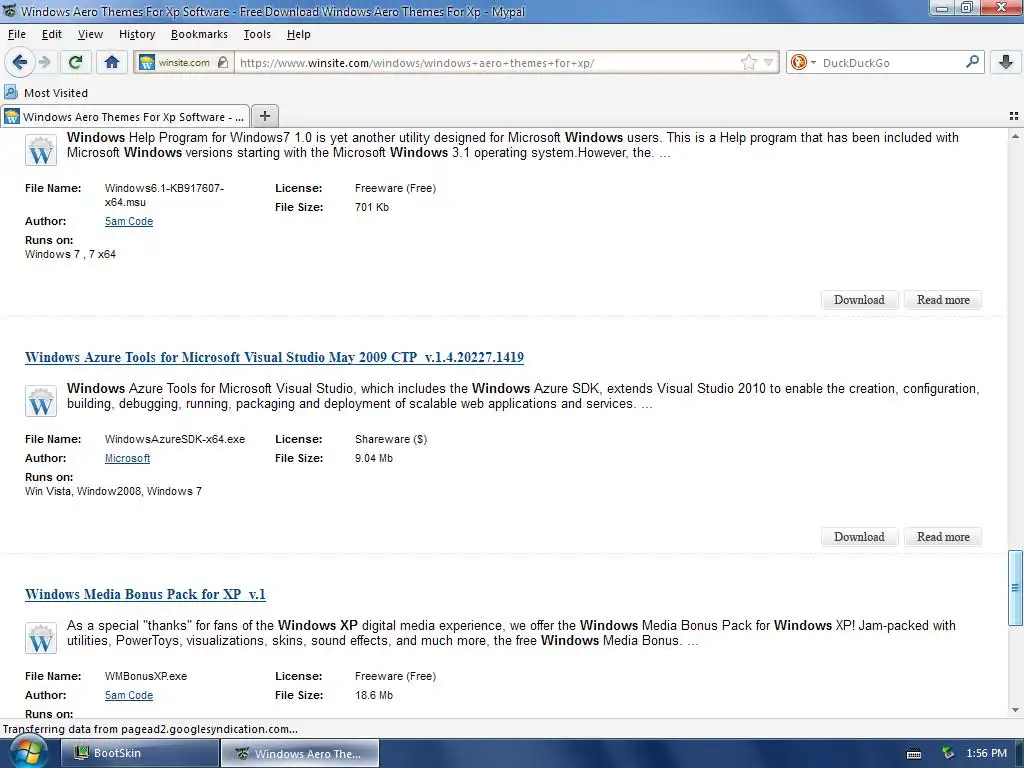1024x768 pixels.
Task: Click the network tray icon
Action: click(948, 753)
